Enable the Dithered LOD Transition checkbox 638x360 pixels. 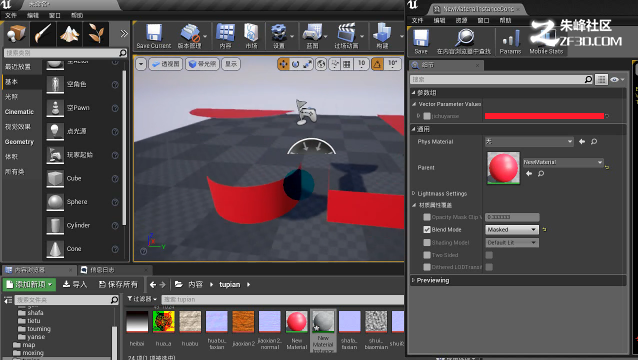coord(427,267)
